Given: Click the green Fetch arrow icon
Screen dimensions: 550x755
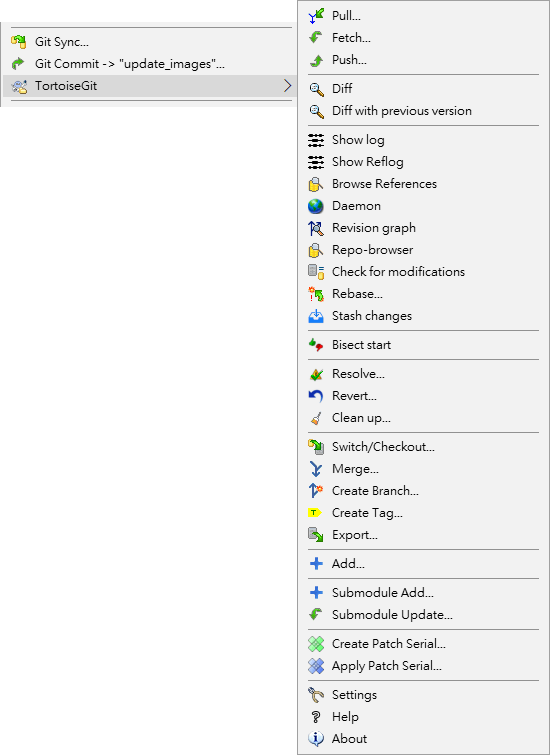Looking at the screenshot, I should pyautogui.click(x=316, y=38).
